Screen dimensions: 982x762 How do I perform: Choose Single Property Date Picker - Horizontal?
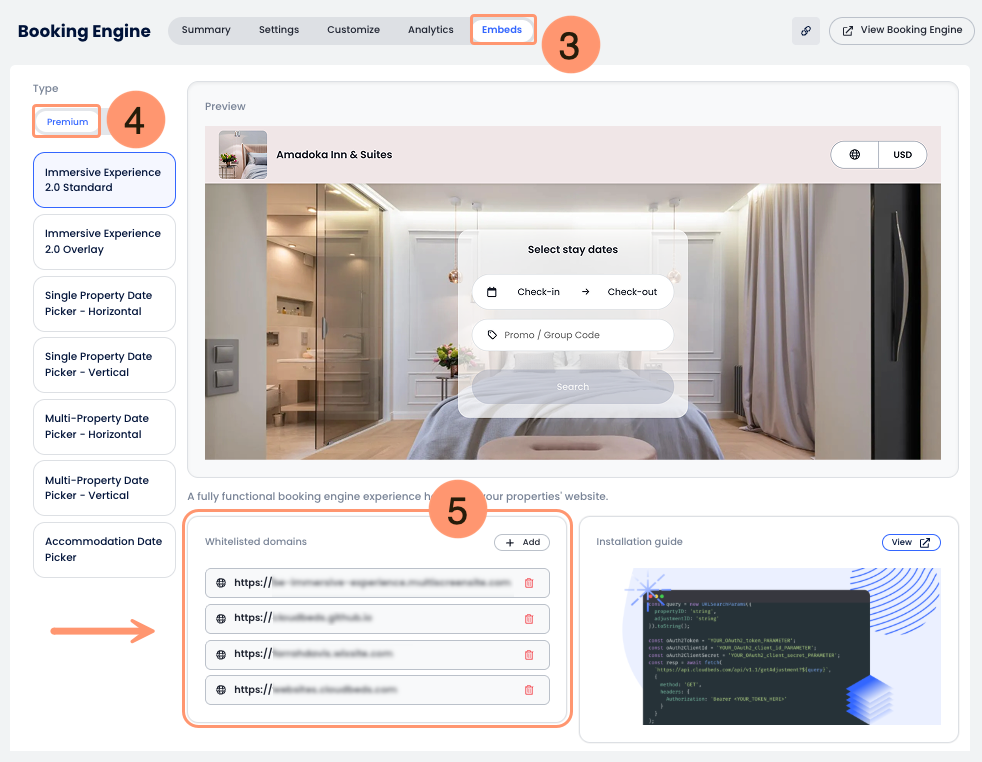pos(104,304)
